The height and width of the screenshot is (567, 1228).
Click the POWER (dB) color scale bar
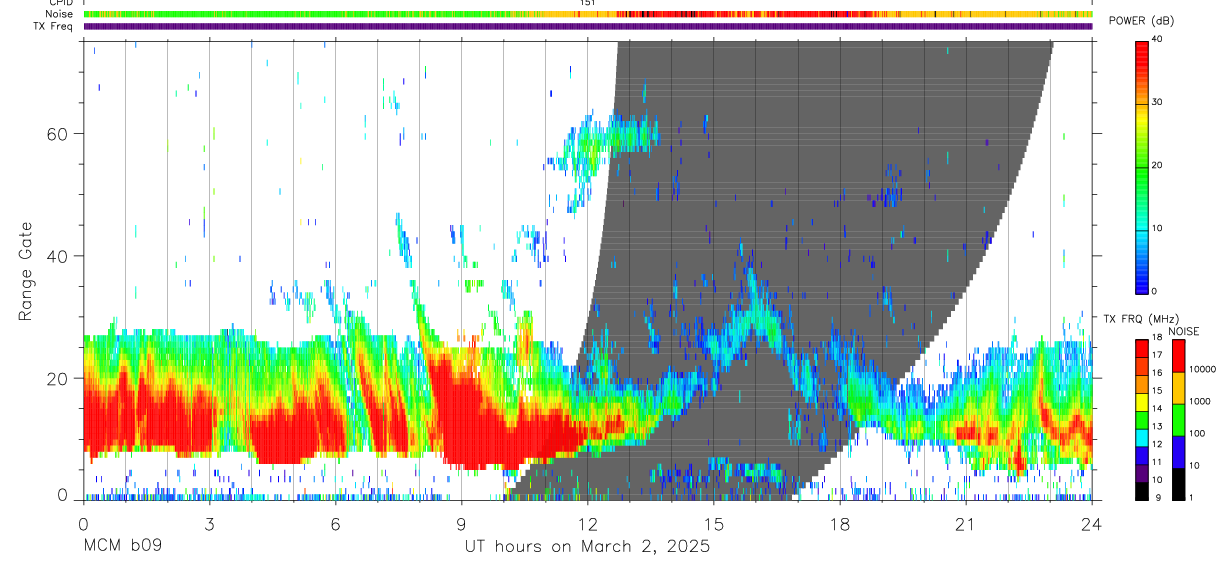[1142, 166]
